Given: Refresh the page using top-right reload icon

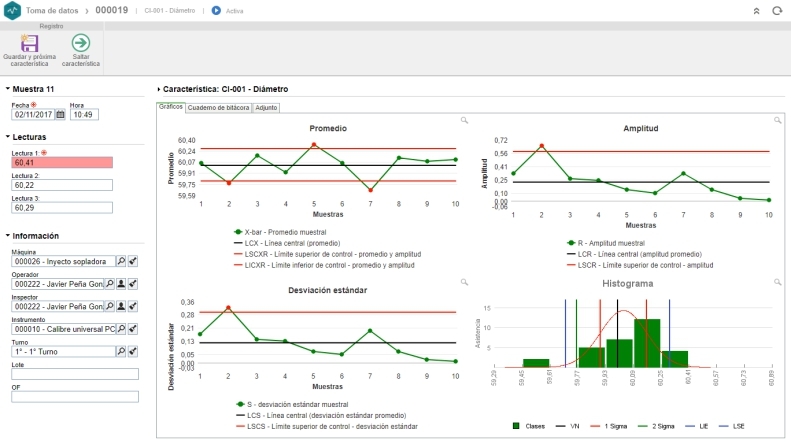Looking at the screenshot, I should 777,10.
